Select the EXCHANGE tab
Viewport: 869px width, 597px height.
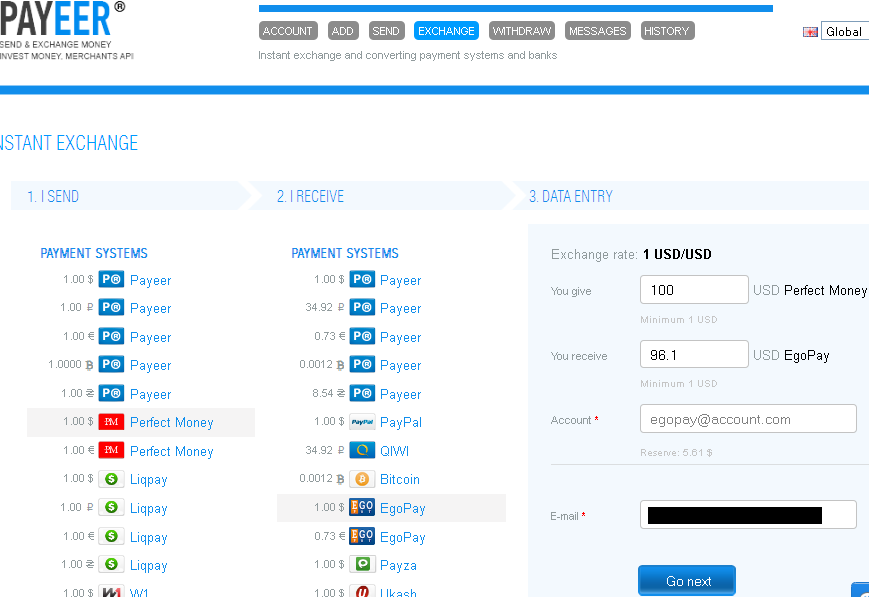[446, 31]
